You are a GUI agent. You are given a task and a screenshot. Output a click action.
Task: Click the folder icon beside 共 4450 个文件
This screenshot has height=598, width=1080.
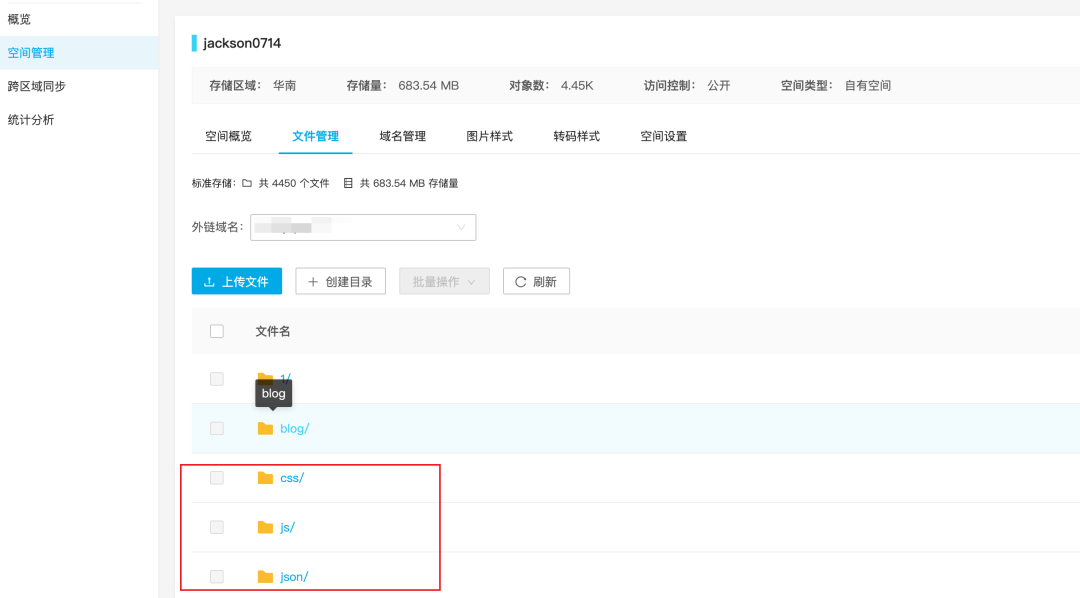pos(243,182)
